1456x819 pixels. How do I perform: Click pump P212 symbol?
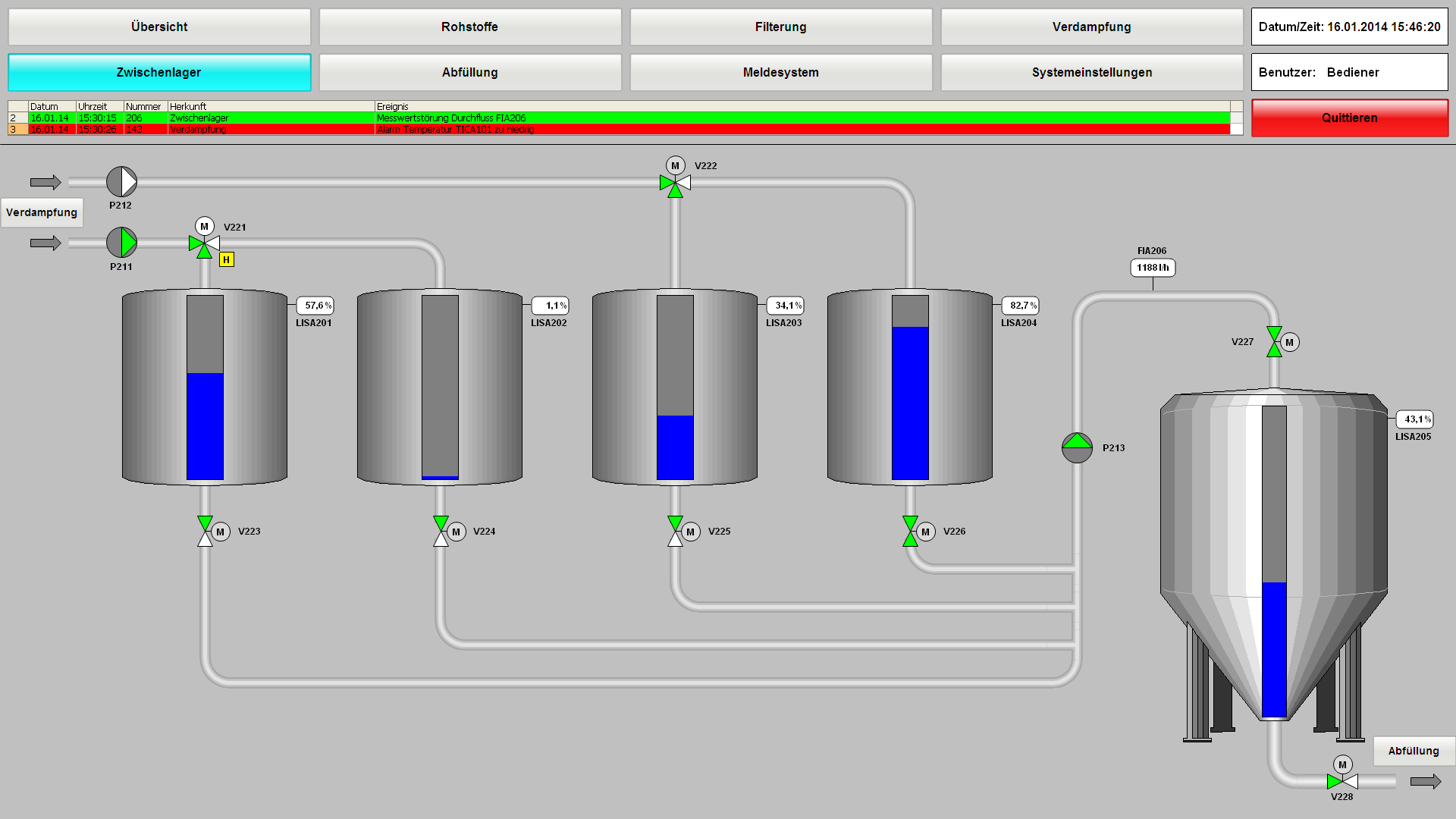121,182
